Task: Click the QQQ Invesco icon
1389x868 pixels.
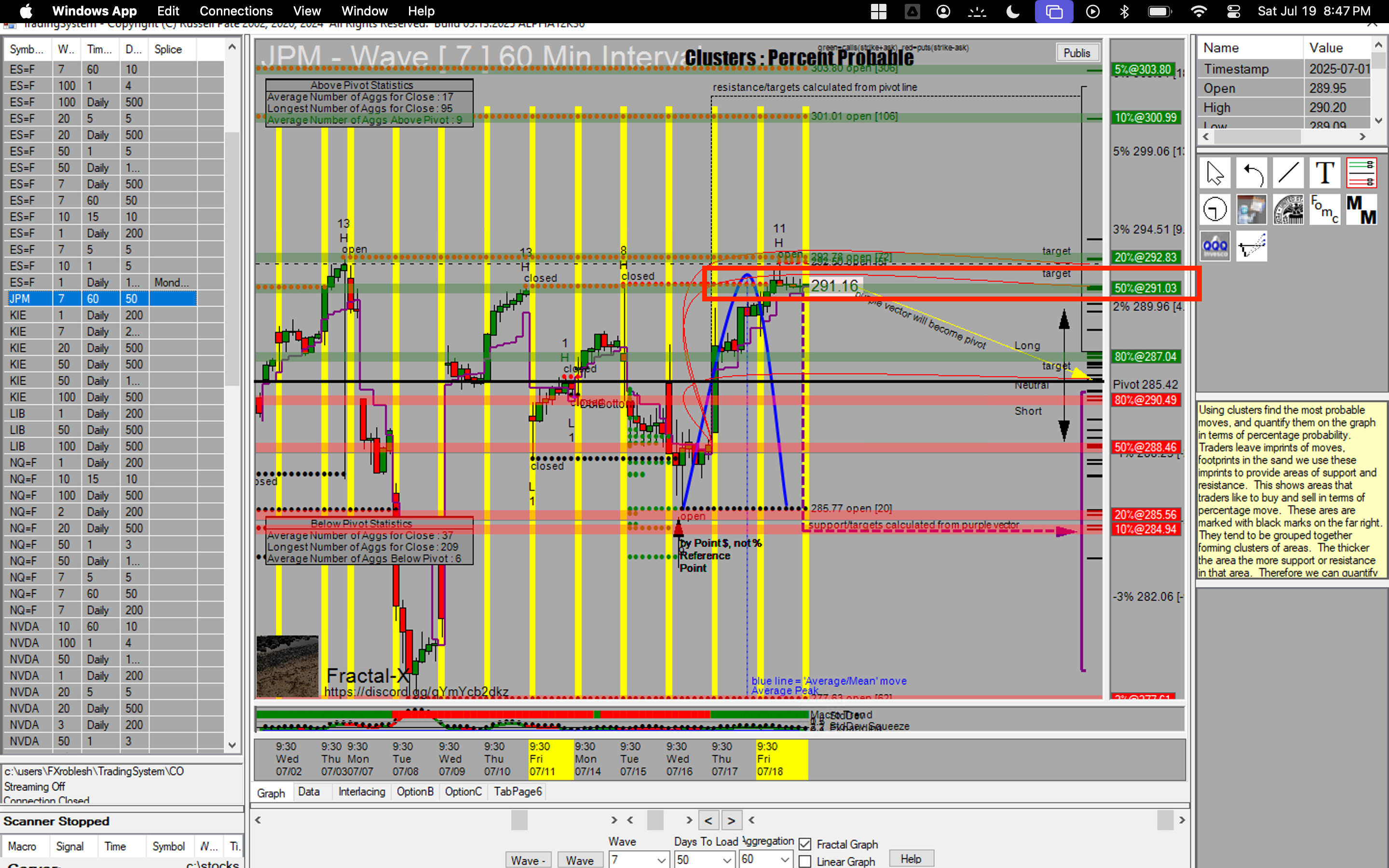Action: [x=1214, y=247]
